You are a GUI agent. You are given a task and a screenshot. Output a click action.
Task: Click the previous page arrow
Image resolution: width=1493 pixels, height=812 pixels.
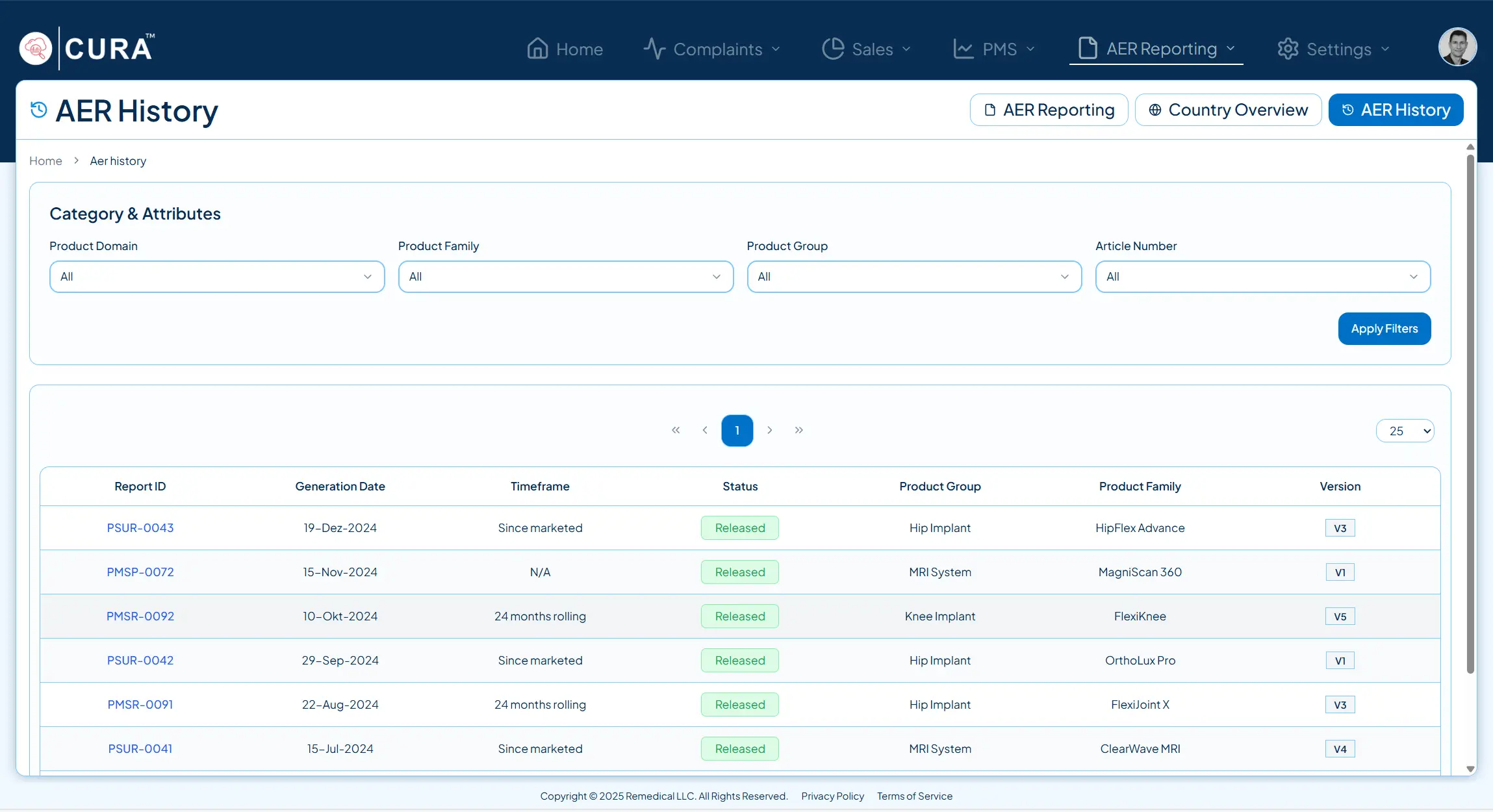pos(705,430)
